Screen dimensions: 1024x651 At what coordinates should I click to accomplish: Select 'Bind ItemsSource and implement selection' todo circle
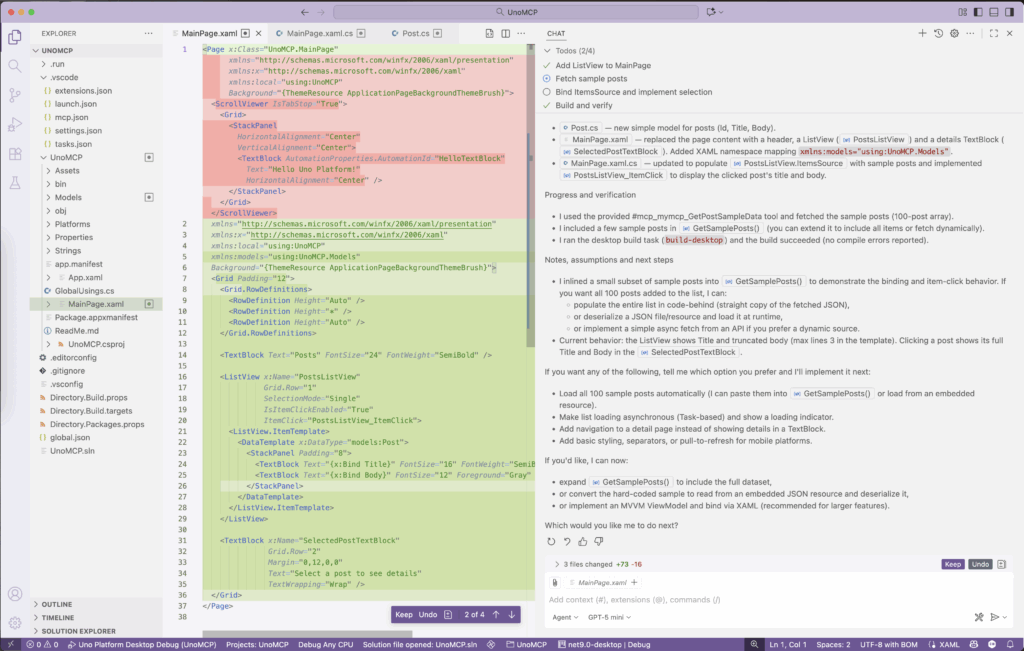pyautogui.click(x=546, y=92)
